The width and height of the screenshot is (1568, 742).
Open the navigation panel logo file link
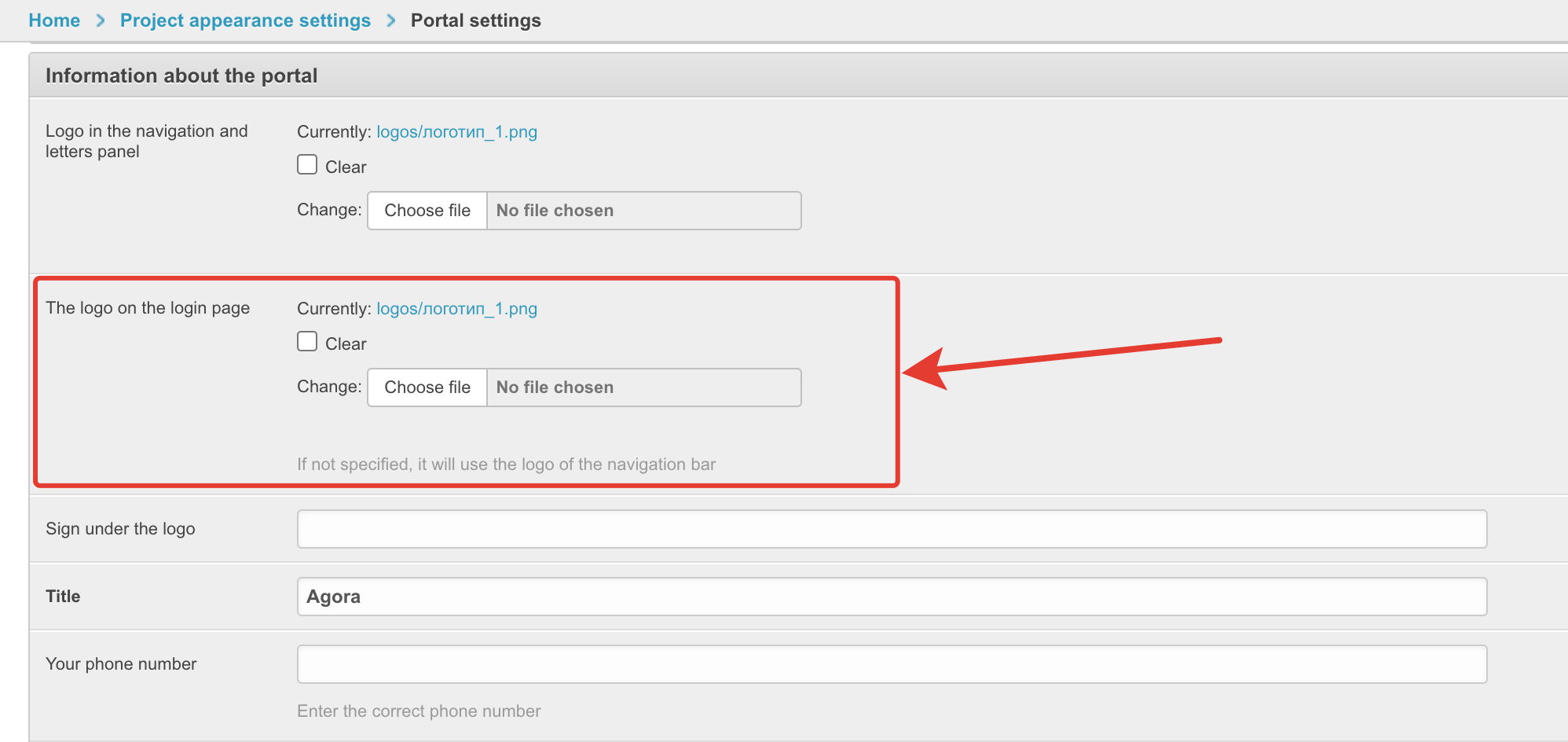[x=456, y=132]
